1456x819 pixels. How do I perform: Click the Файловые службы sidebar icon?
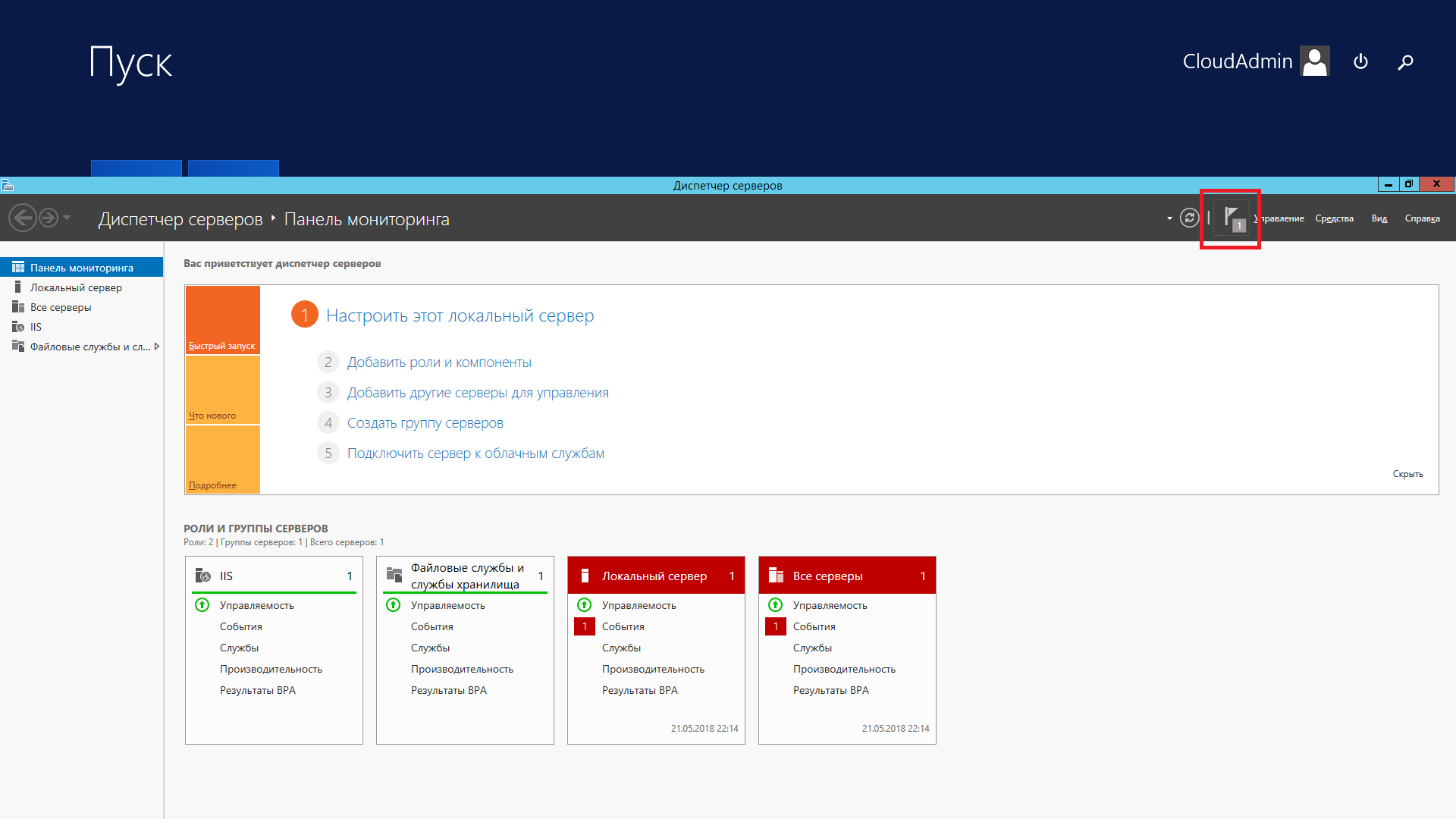coord(18,346)
